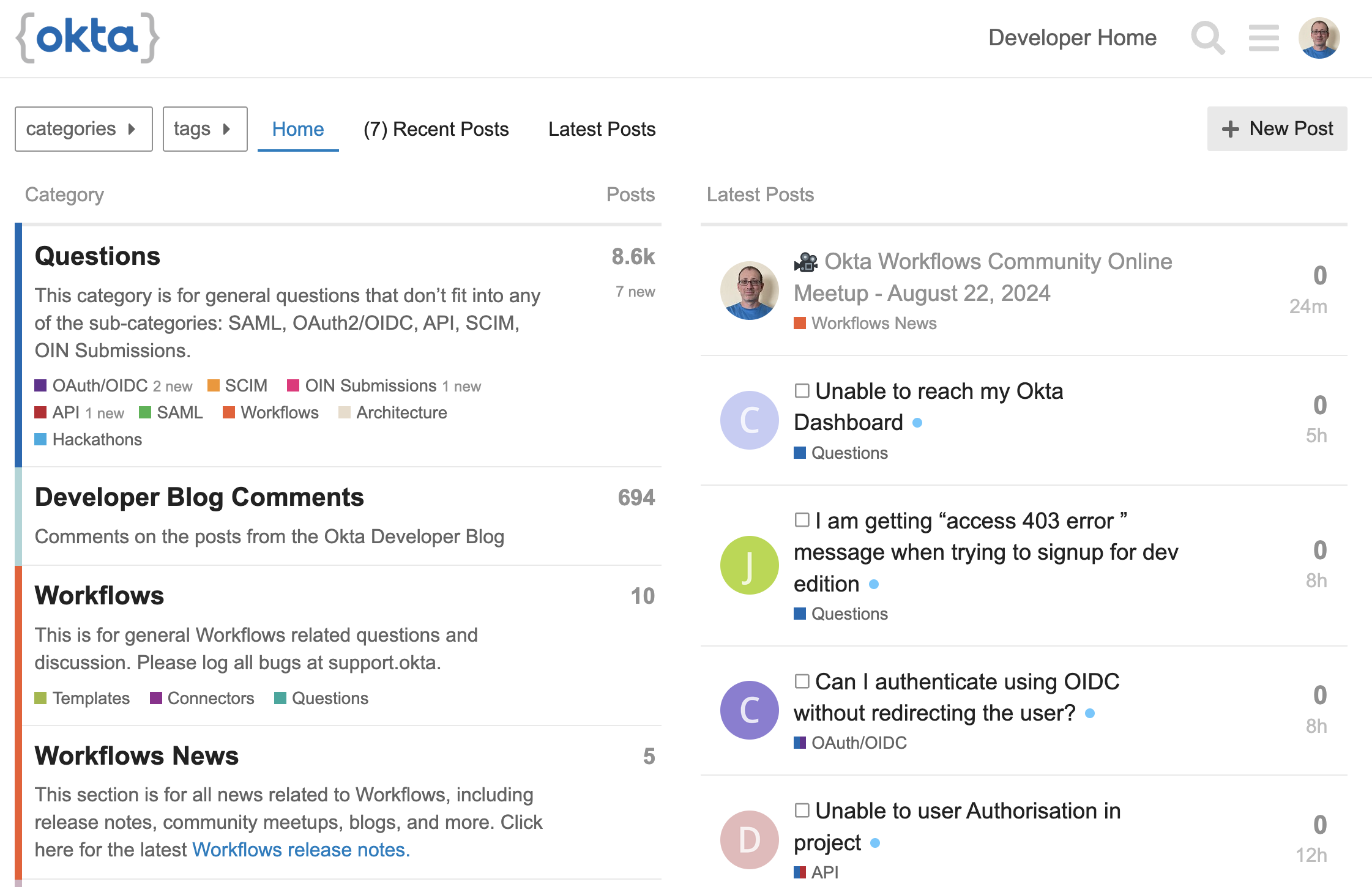1372x887 pixels.
Task: Click the New Post button
Action: [x=1277, y=129]
